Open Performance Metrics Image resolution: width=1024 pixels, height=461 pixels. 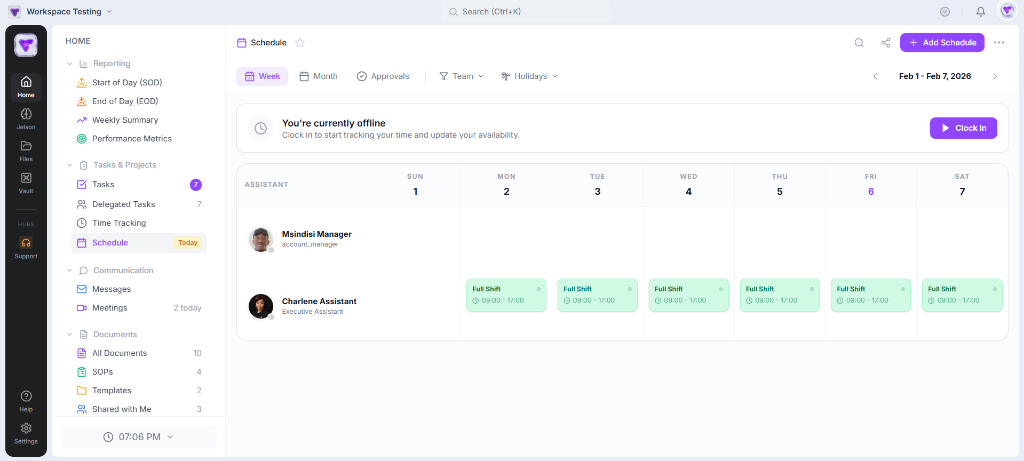[x=138, y=138]
